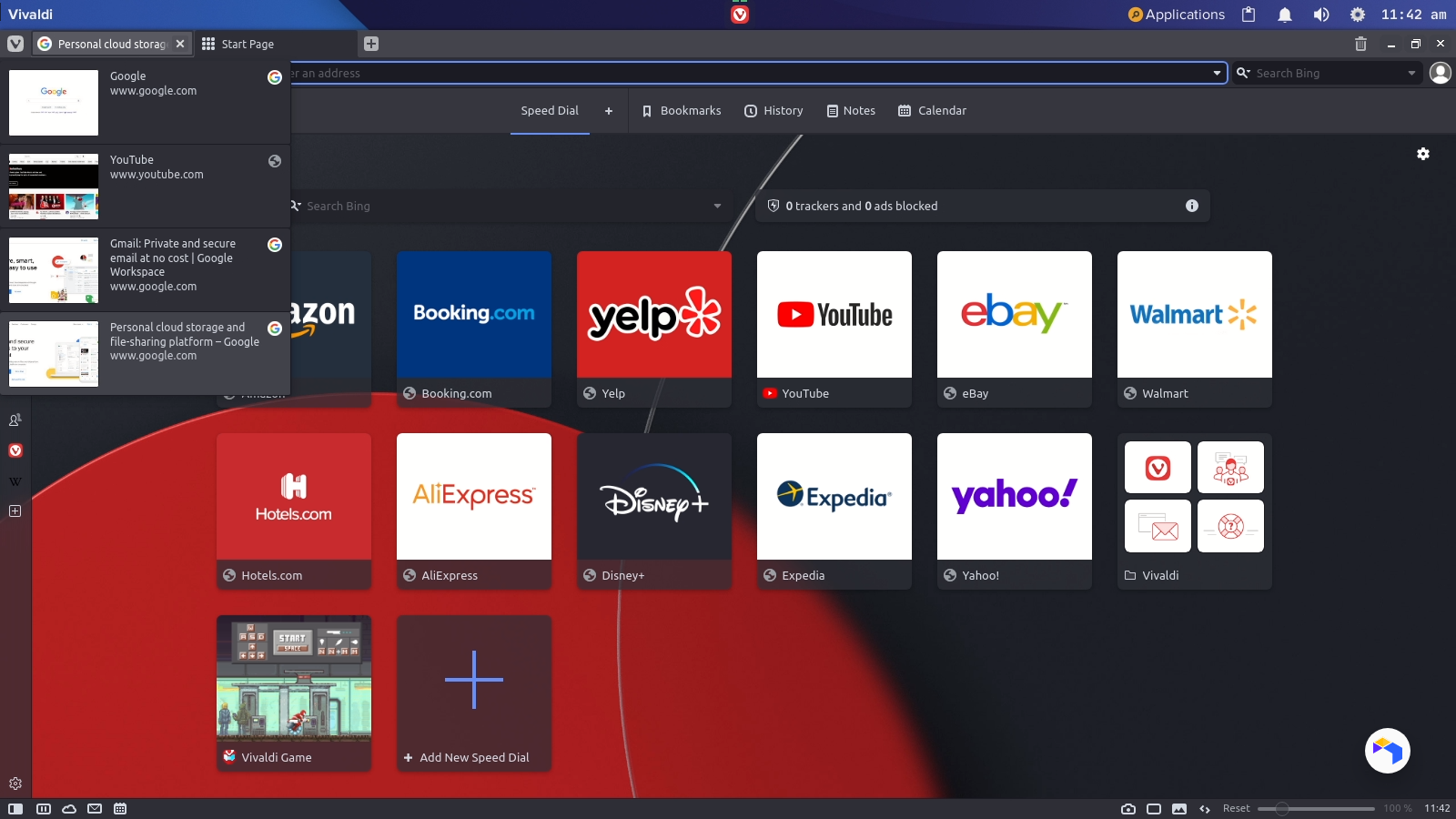Open the Contacts panel in sidebar
This screenshot has height=819, width=1456.
coord(15,420)
